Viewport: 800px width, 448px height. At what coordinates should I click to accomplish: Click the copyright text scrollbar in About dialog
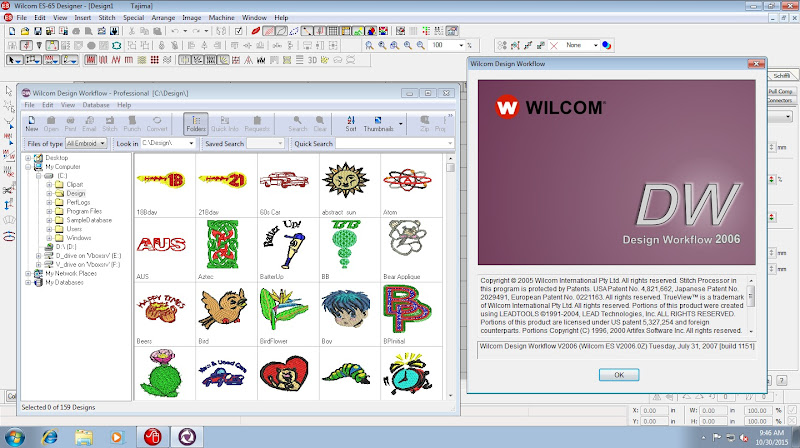751,305
